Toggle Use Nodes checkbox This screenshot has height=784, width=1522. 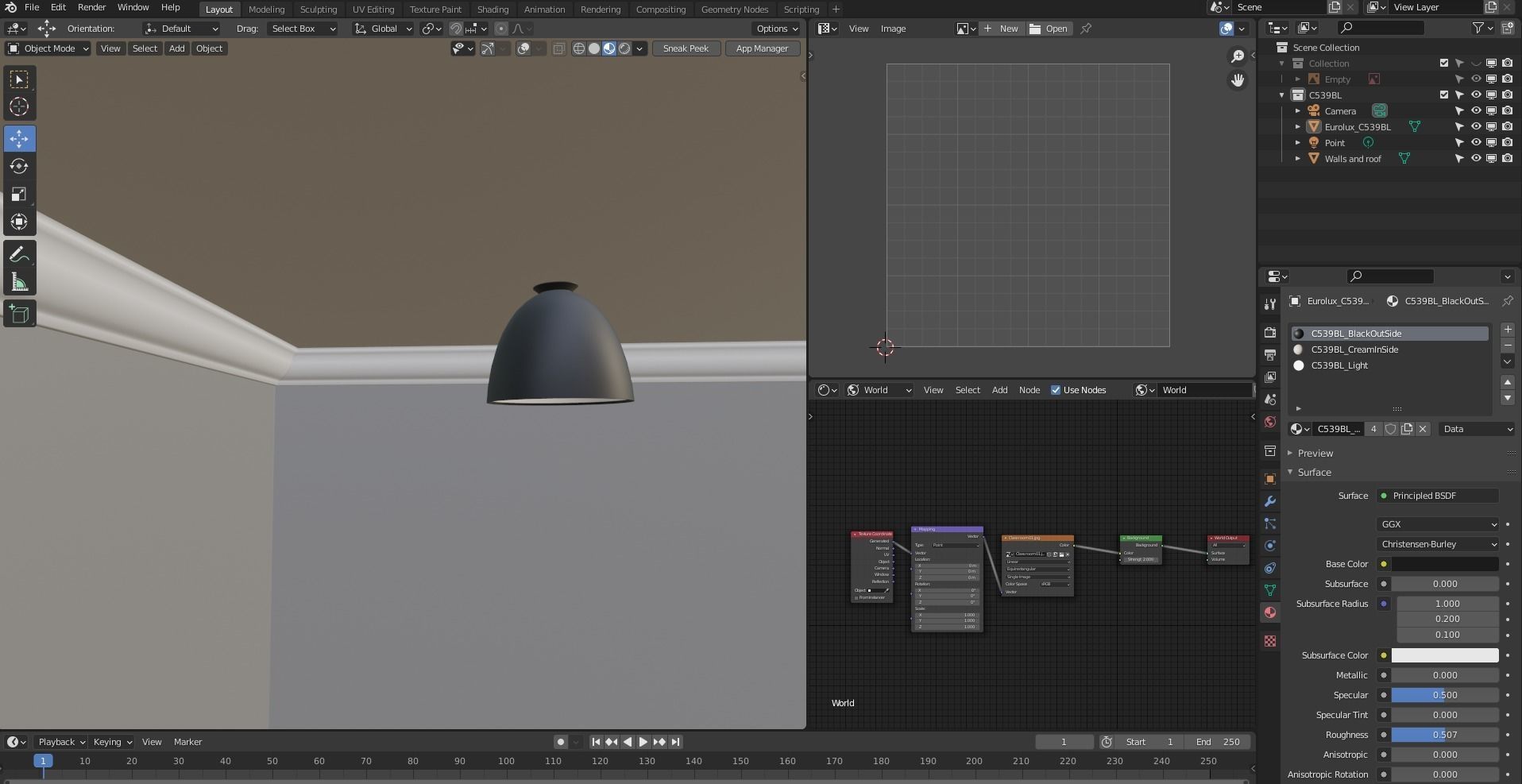tap(1056, 390)
